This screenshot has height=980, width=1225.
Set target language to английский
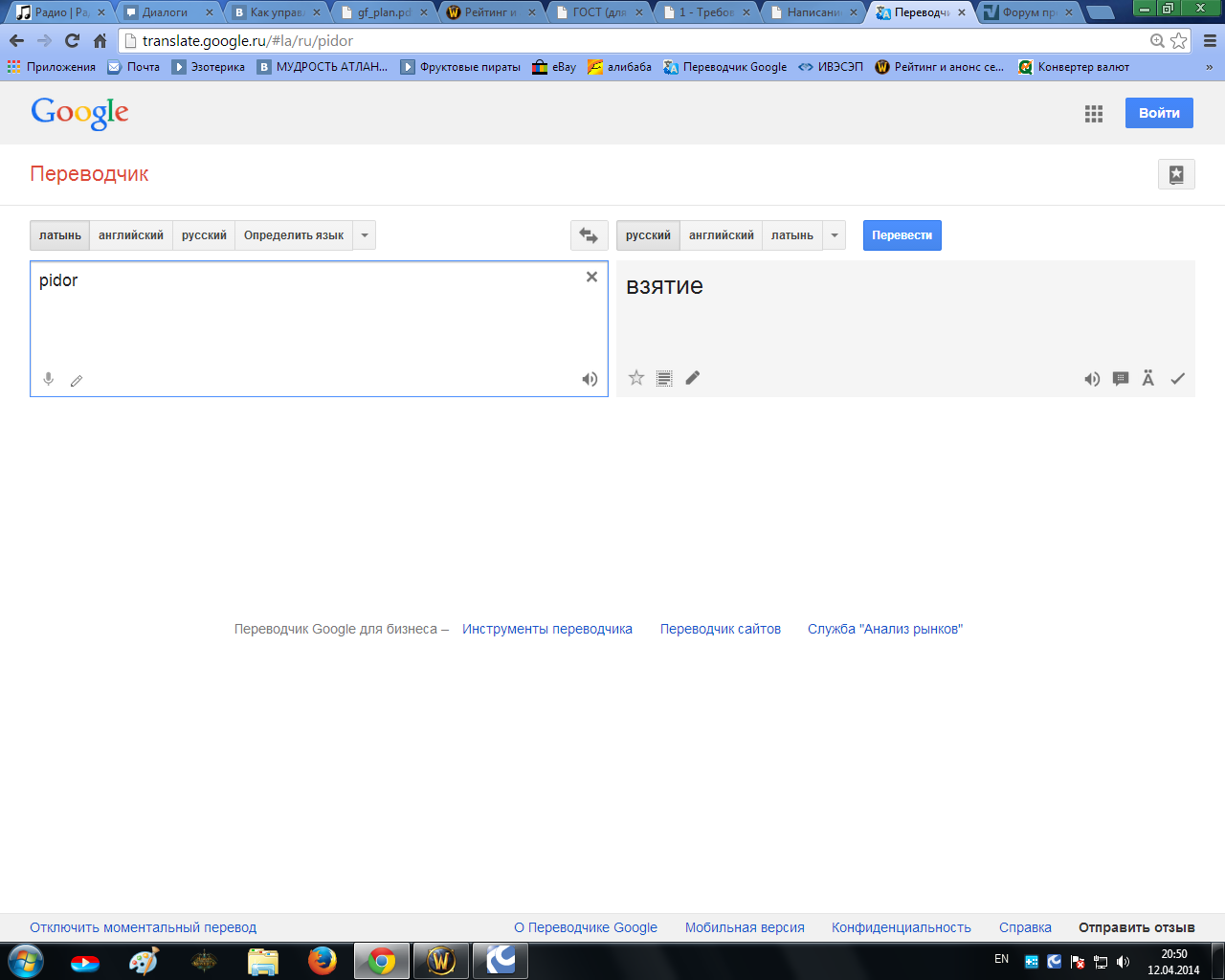[x=722, y=235]
